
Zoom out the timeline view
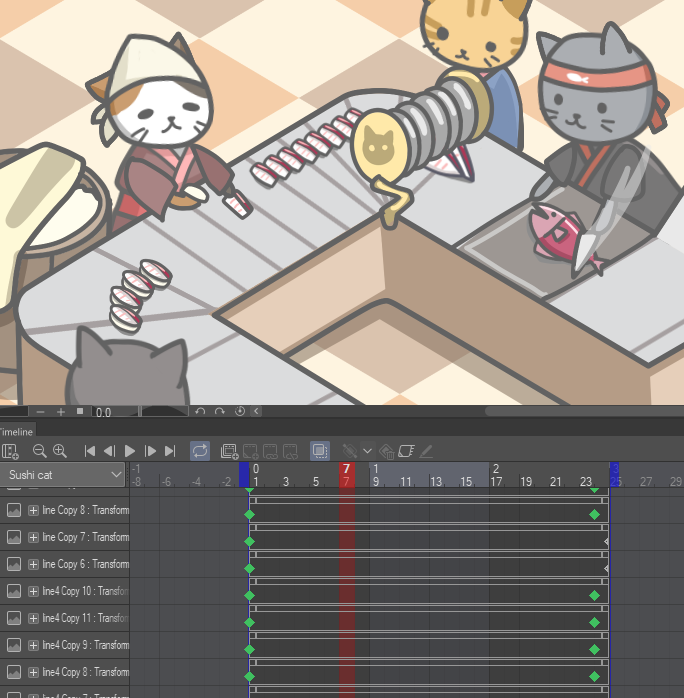coord(40,451)
